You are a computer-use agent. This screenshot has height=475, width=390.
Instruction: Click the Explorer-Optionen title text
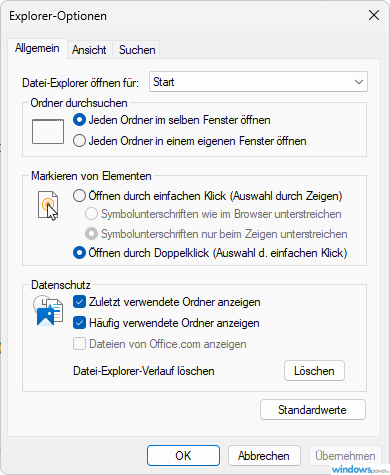tap(58, 16)
